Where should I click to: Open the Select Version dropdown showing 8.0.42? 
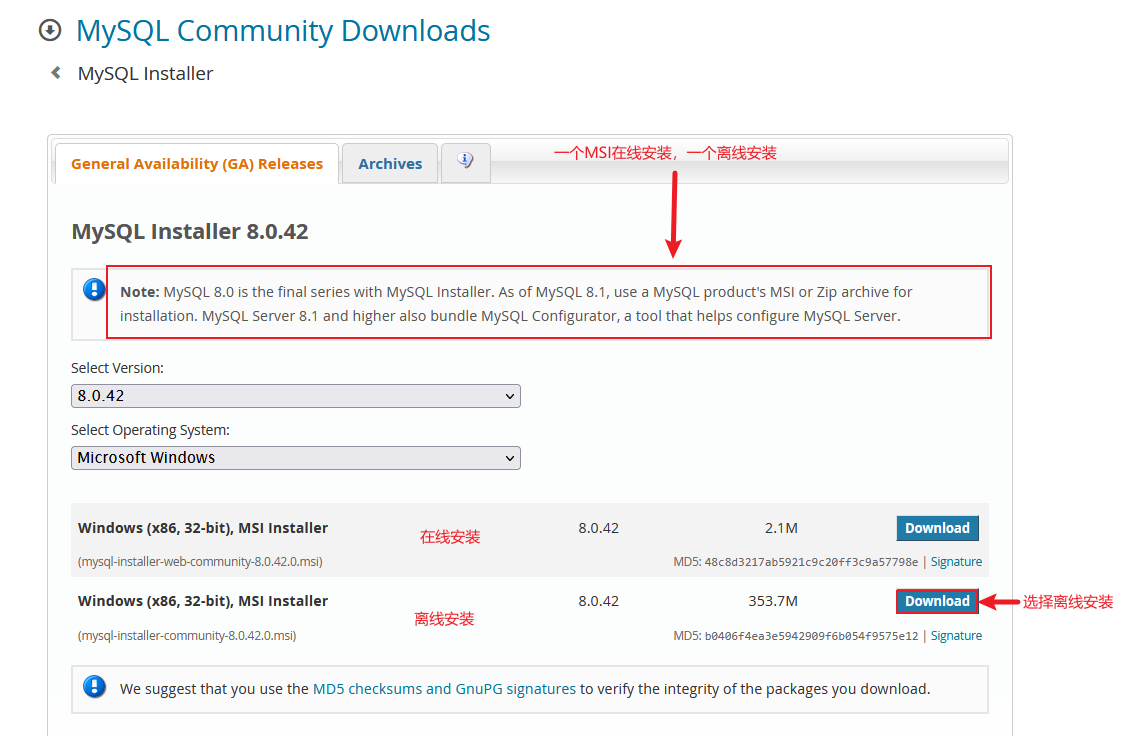pyautogui.click(x=296, y=396)
